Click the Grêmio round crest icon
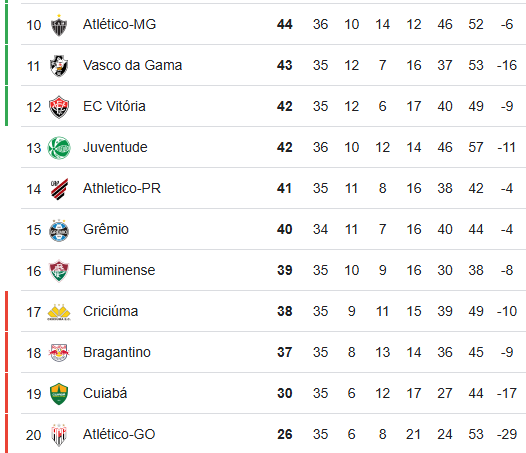The height and width of the screenshot is (453, 526). point(59,230)
